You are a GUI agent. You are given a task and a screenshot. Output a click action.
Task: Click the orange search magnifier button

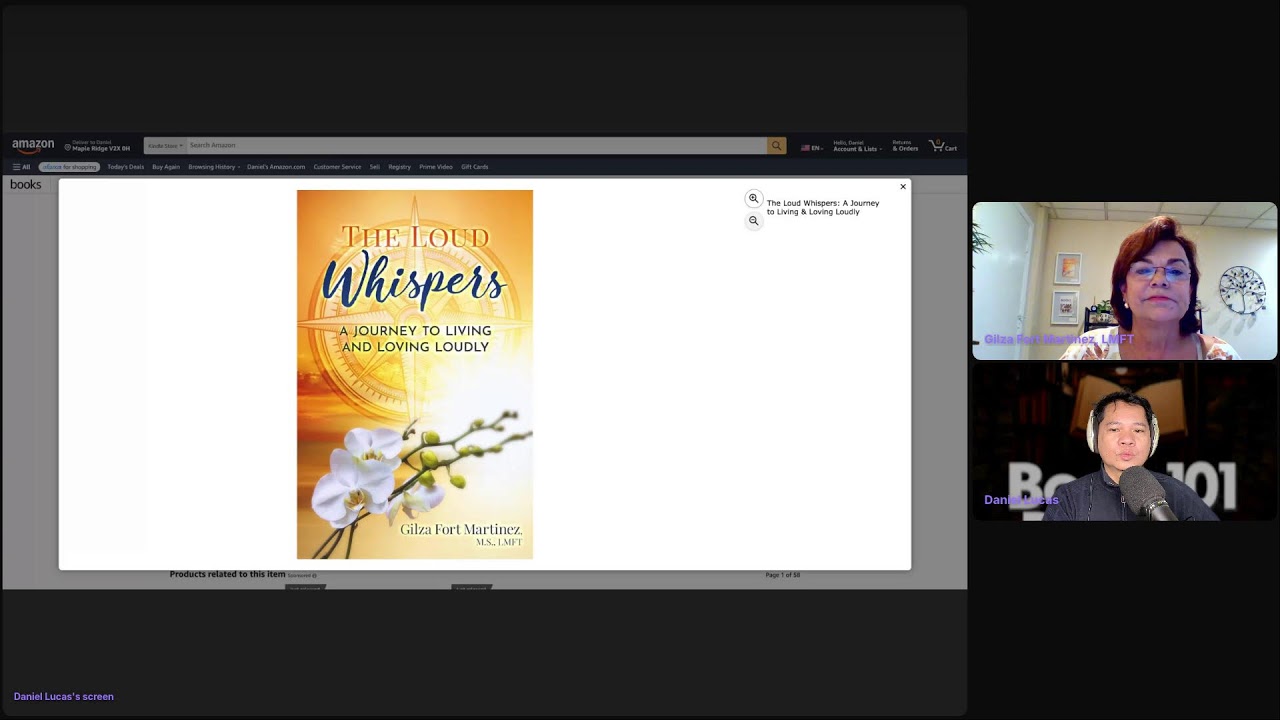click(x=777, y=146)
